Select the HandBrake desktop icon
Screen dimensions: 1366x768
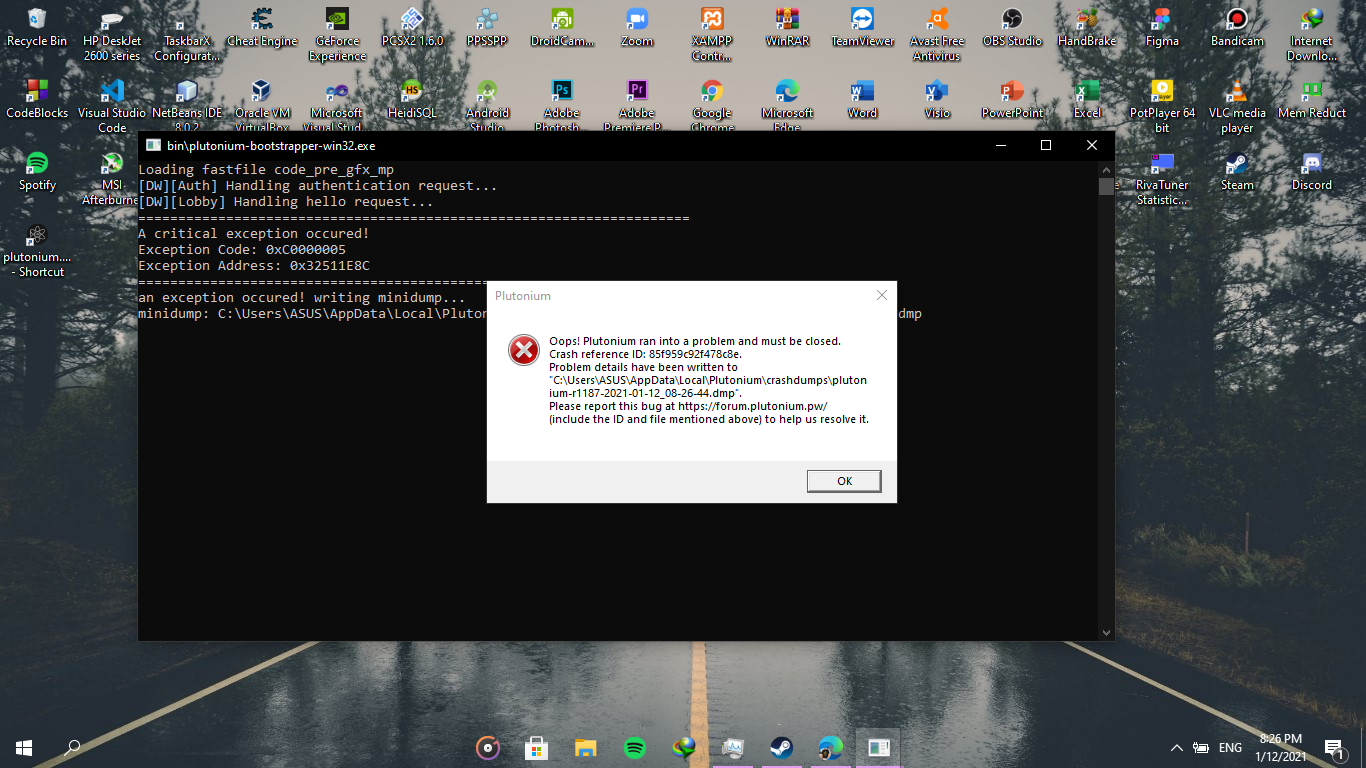coord(1087,28)
